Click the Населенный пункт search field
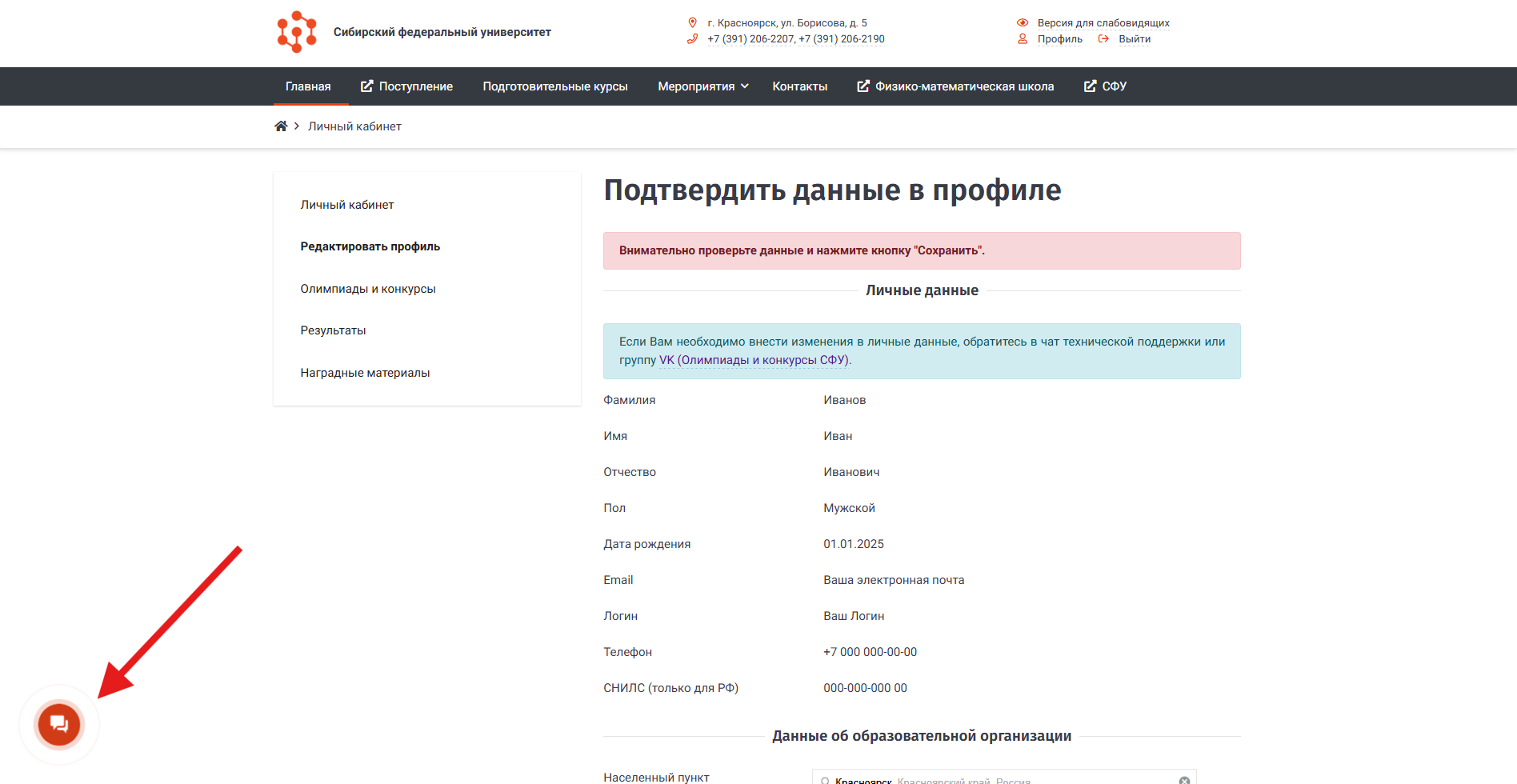Screen dimensions: 1517x784 pos(1000,779)
